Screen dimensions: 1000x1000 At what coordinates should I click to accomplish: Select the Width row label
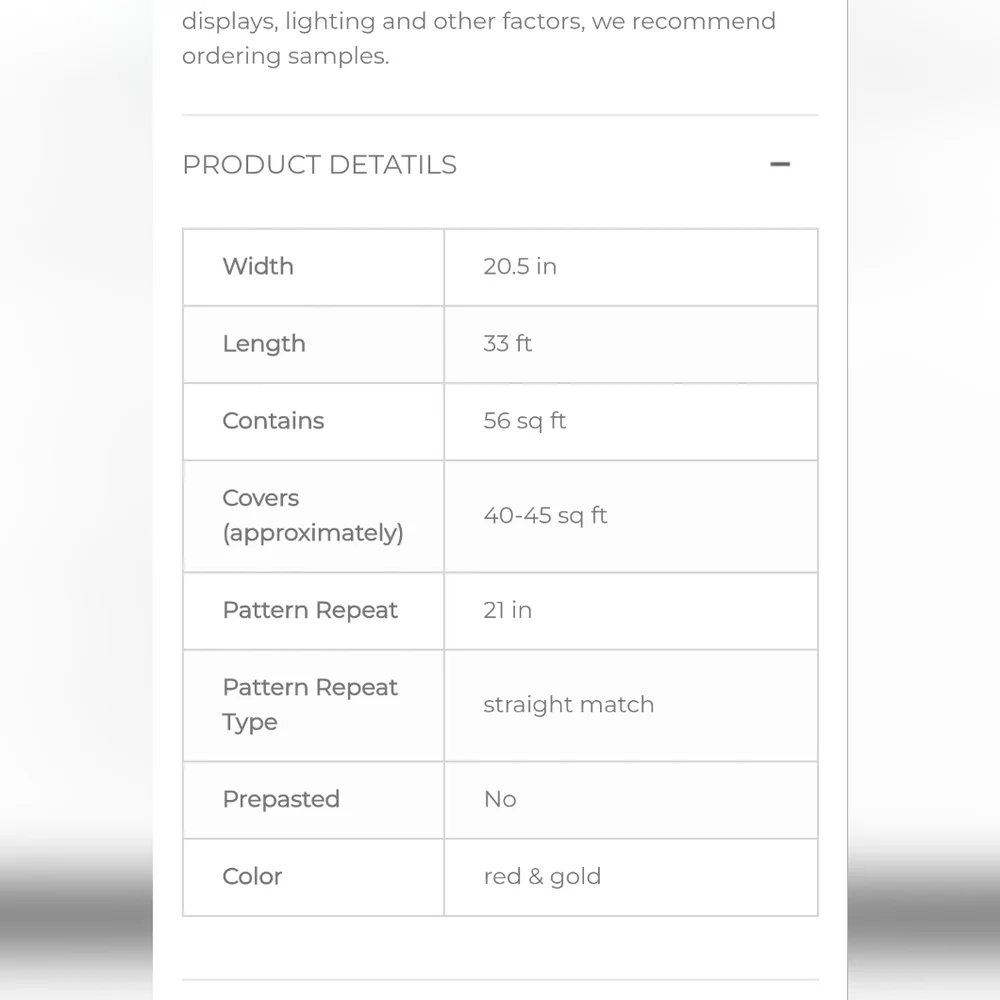tap(258, 267)
